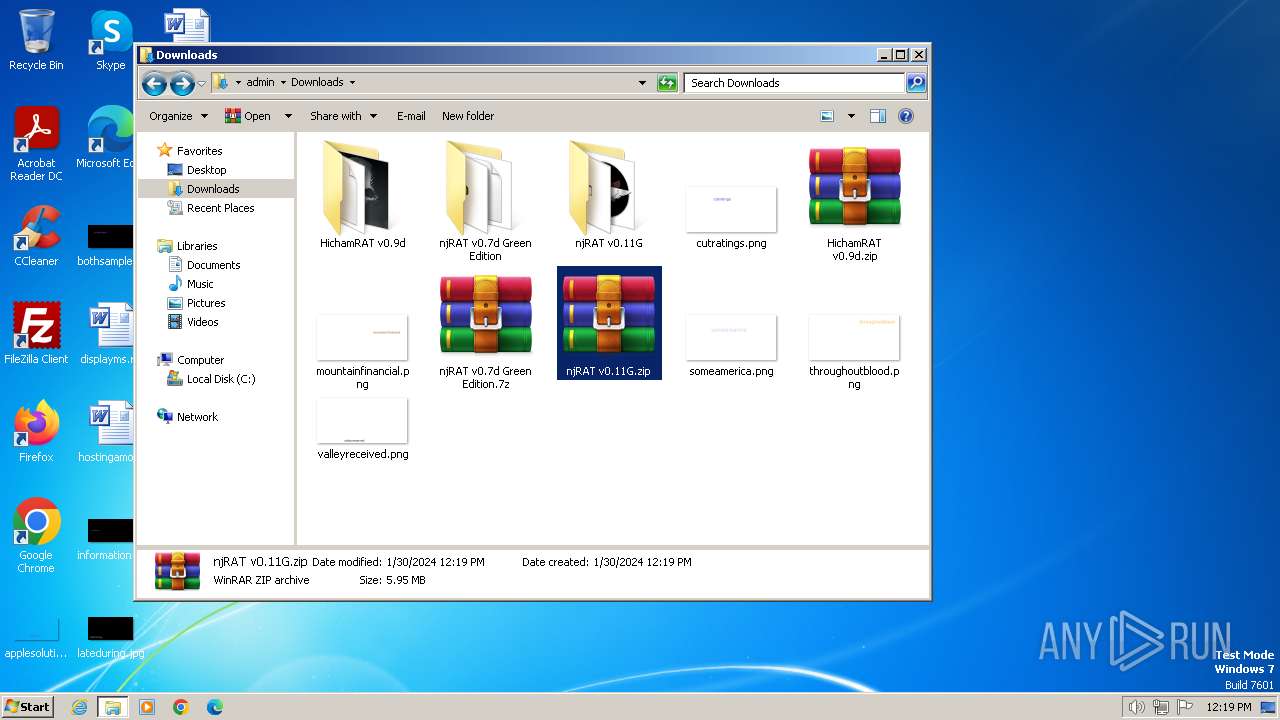Select the CCleaner desktop icon
This screenshot has width=1280, height=720.
coord(36,236)
